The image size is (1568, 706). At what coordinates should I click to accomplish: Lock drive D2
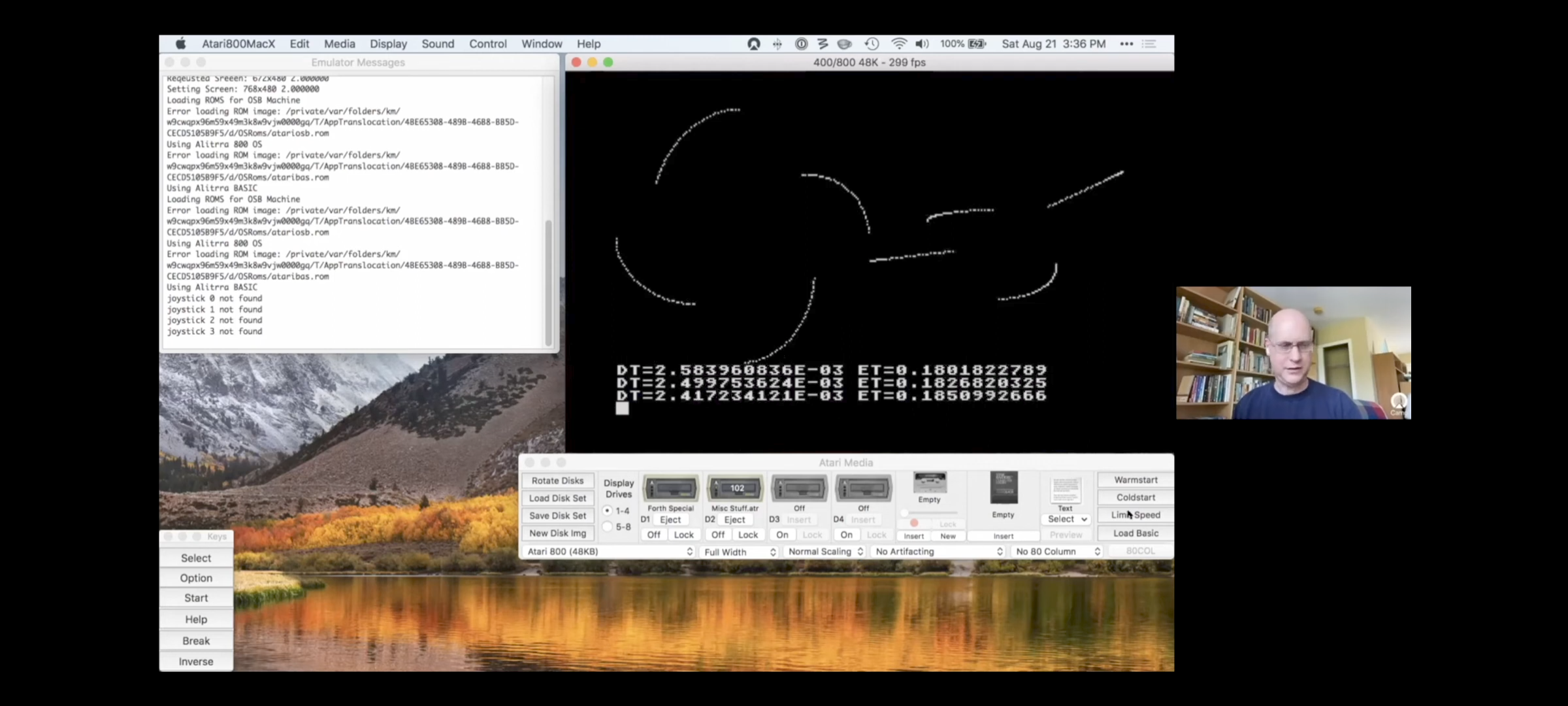point(748,535)
